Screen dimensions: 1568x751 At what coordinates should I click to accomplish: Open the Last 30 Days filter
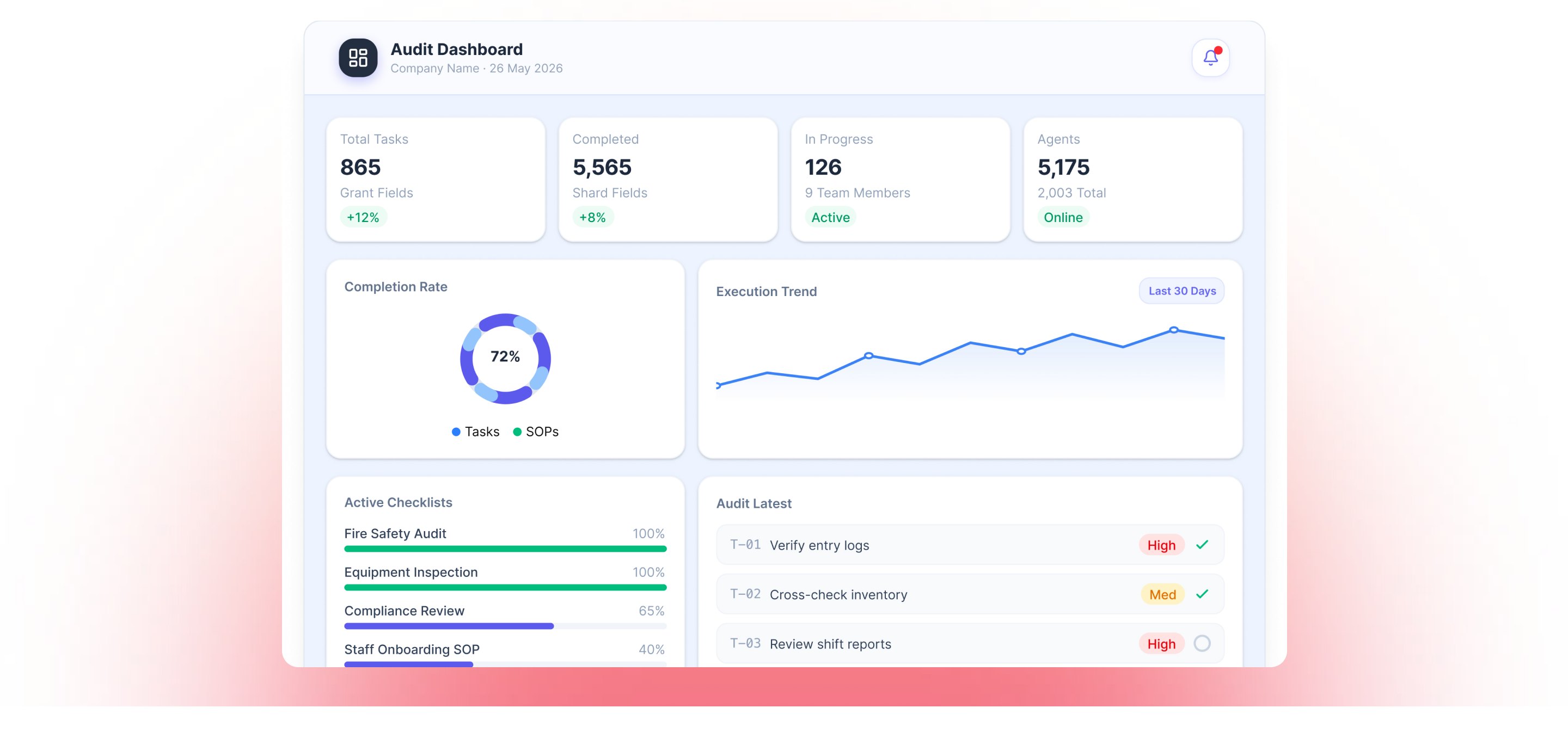(x=1181, y=291)
